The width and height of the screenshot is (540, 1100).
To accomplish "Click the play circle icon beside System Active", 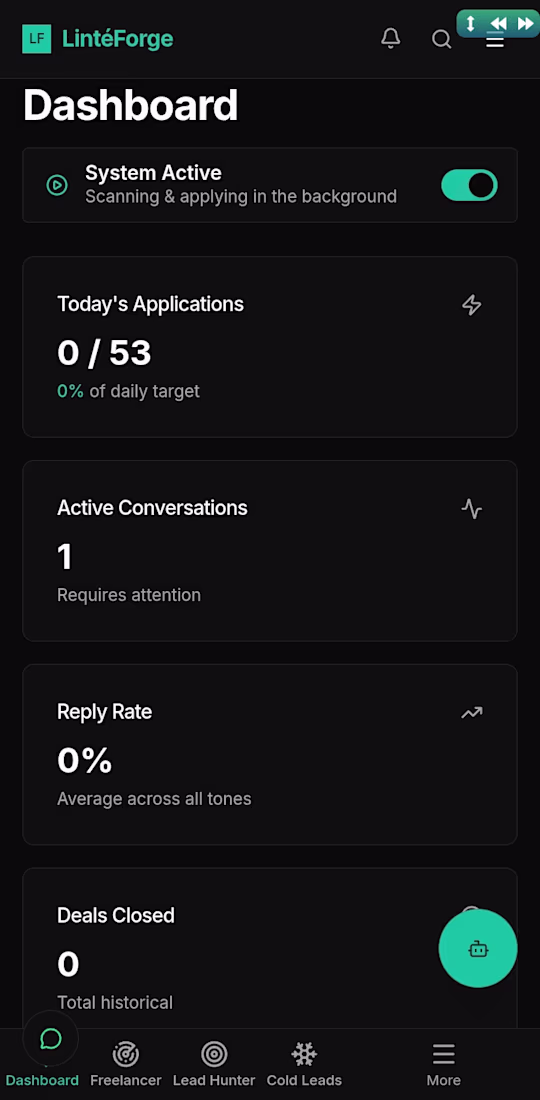I will [57, 185].
